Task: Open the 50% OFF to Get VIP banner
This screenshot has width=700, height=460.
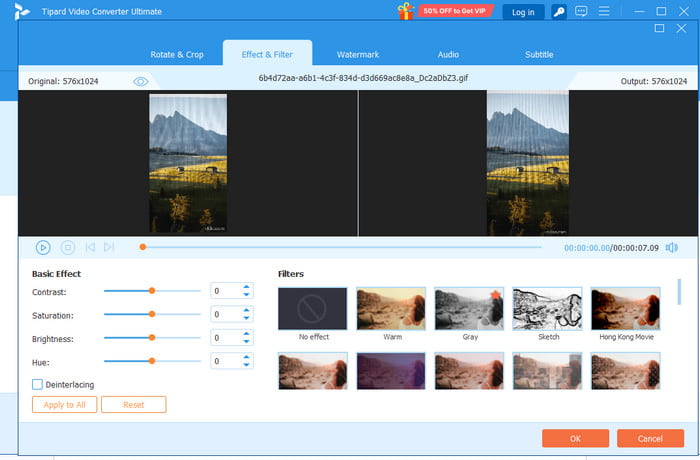Action: pyautogui.click(x=455, y=11)
